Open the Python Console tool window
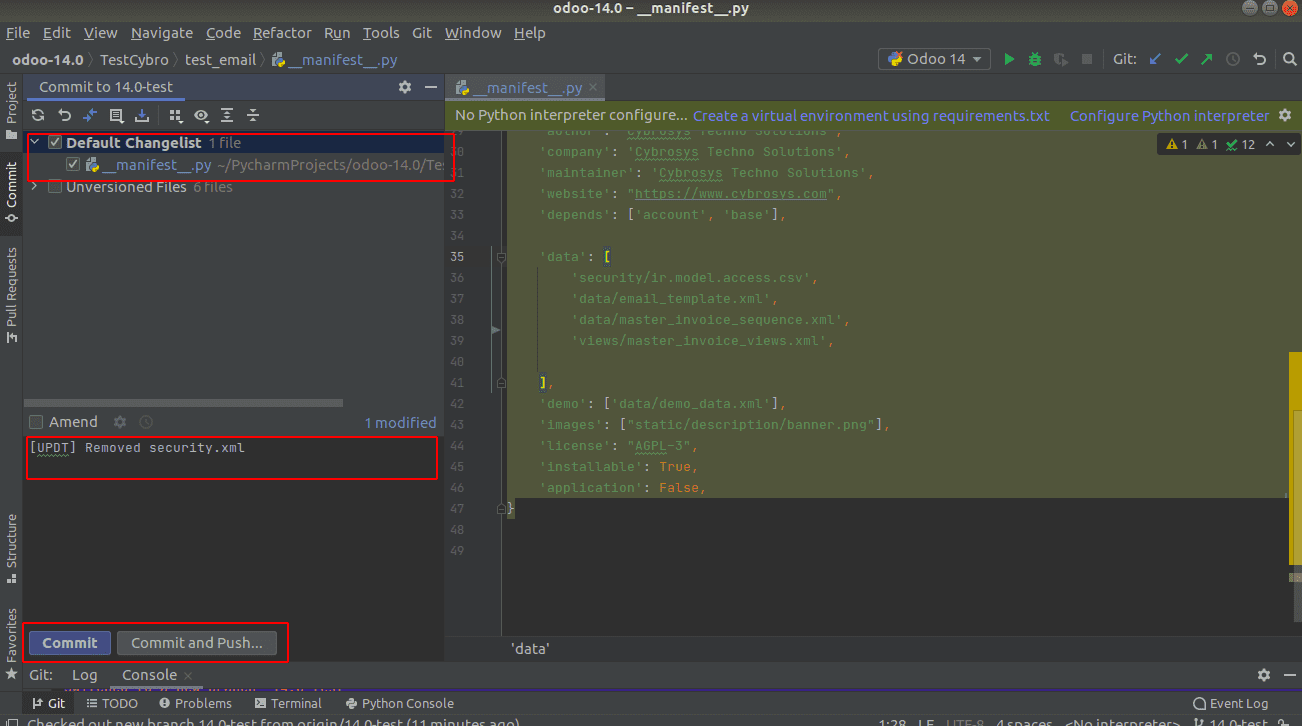 (x=399, y=703)
